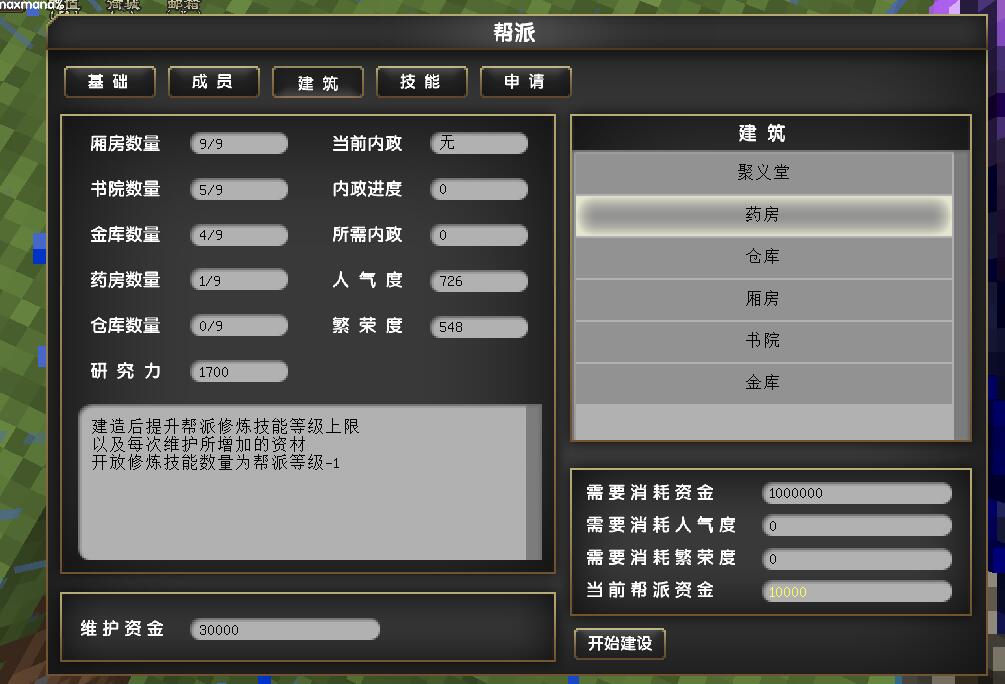1005x684 pixels.
Task: Select 药房 in the building list
Action: (763, 215)
